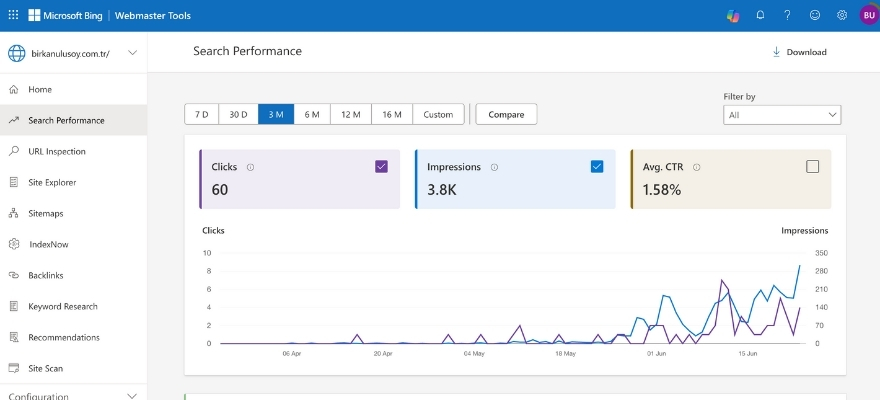Image resolution: width=880 pixels, height=400 pixels.
Task: Open the Filter by All dropdown
Action: coord(782,114)
